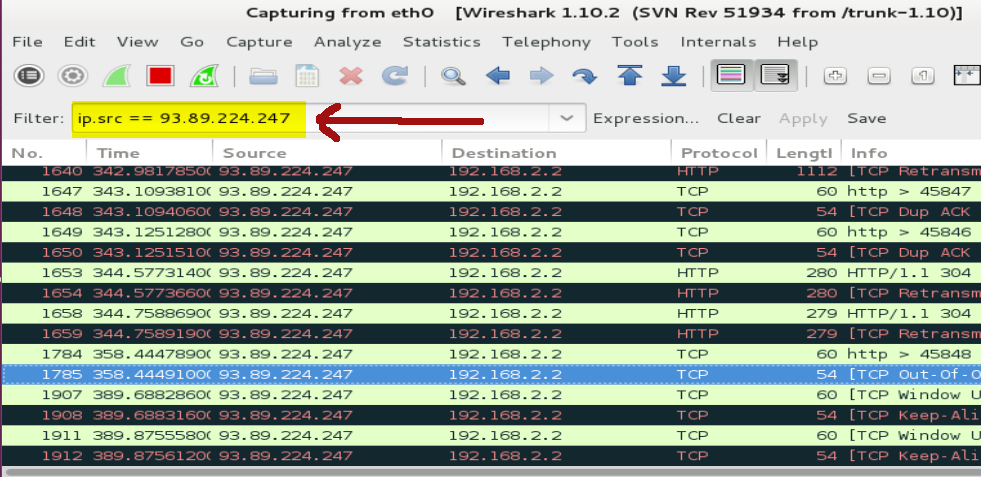The image size is (981, 477).
Task: Select highlighted packet 1785 Out-Of-Order row
Action: click(x=491, y=374)
